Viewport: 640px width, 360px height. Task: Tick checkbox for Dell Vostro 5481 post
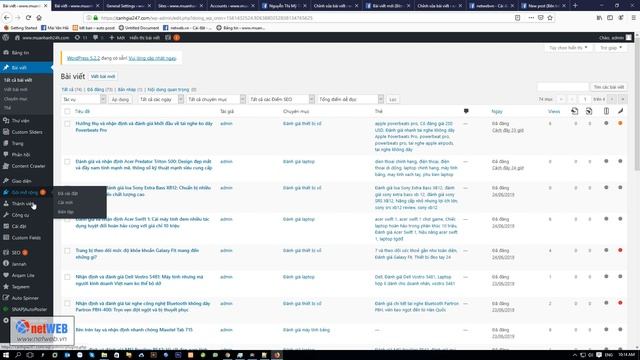click(x=67, y=277)
